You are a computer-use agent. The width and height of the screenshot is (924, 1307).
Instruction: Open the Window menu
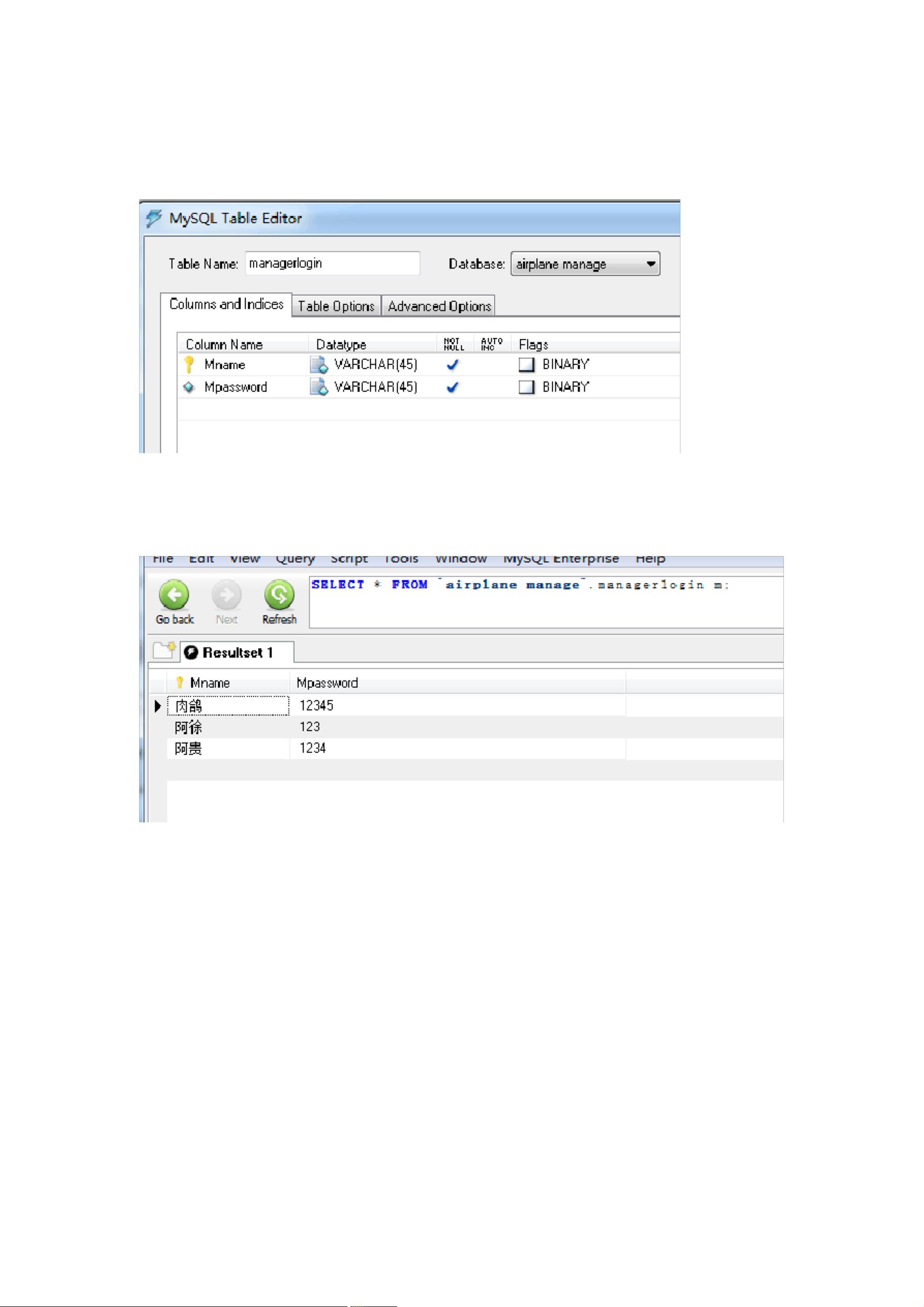click(x=461, y=560)
